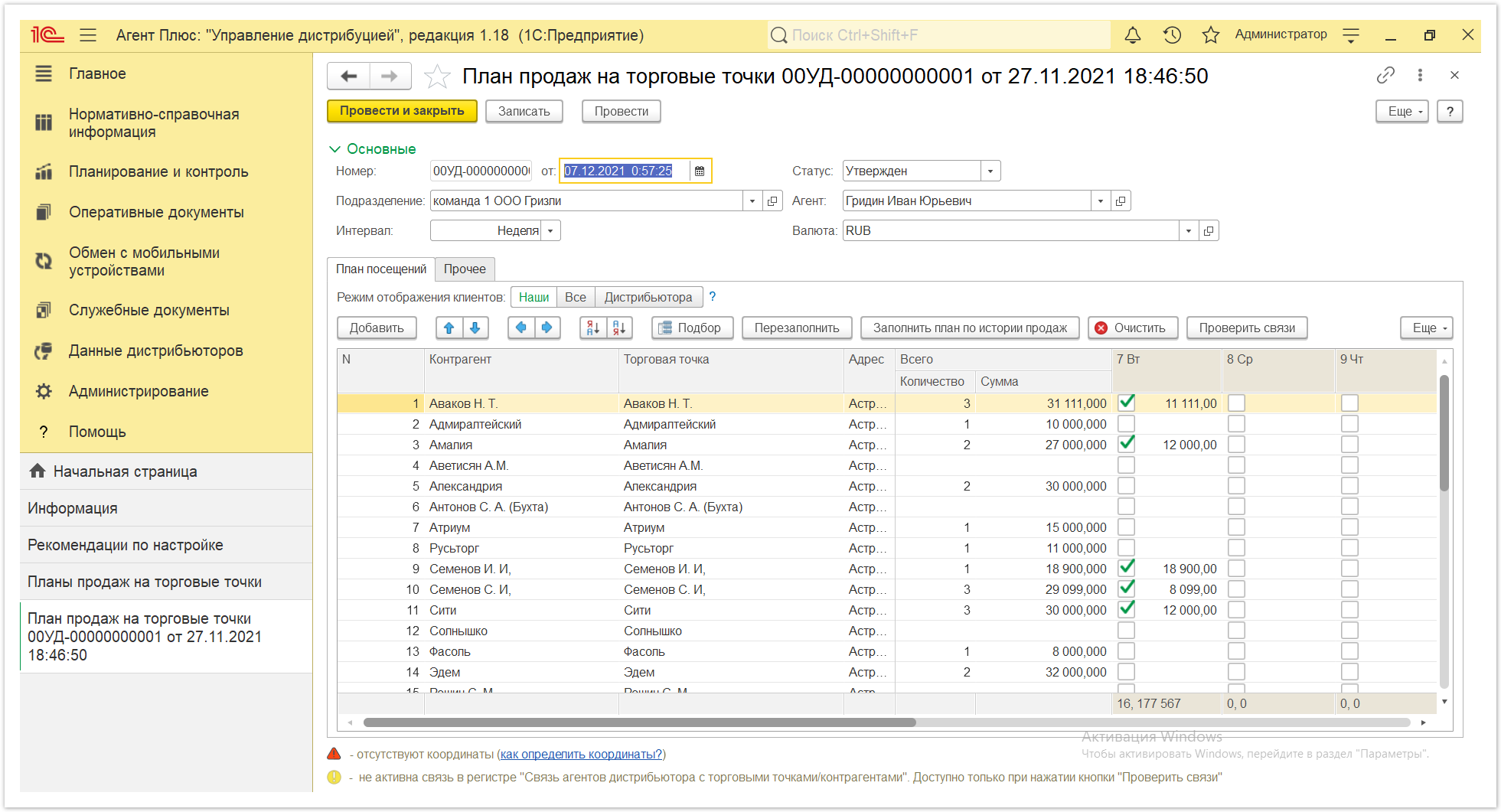Collapse the Основные section

coord(373,148)
